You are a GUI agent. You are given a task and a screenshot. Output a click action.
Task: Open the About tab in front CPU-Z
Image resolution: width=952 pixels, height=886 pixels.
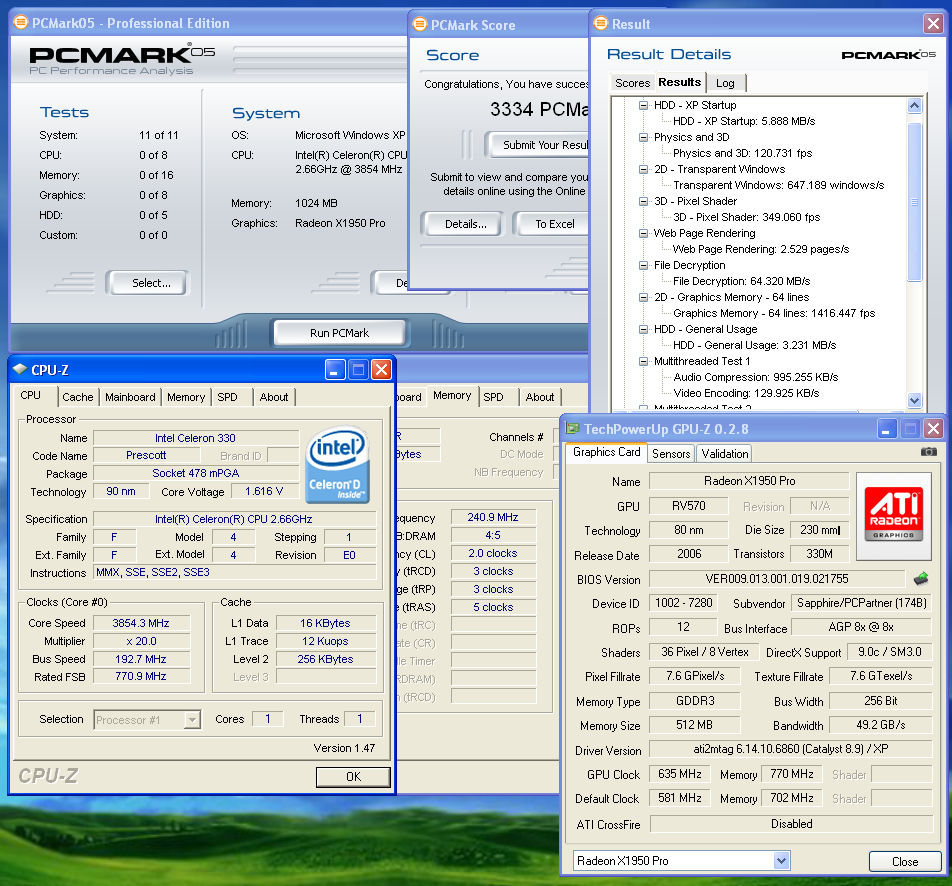pyautogui.click(x=274, y=397)
